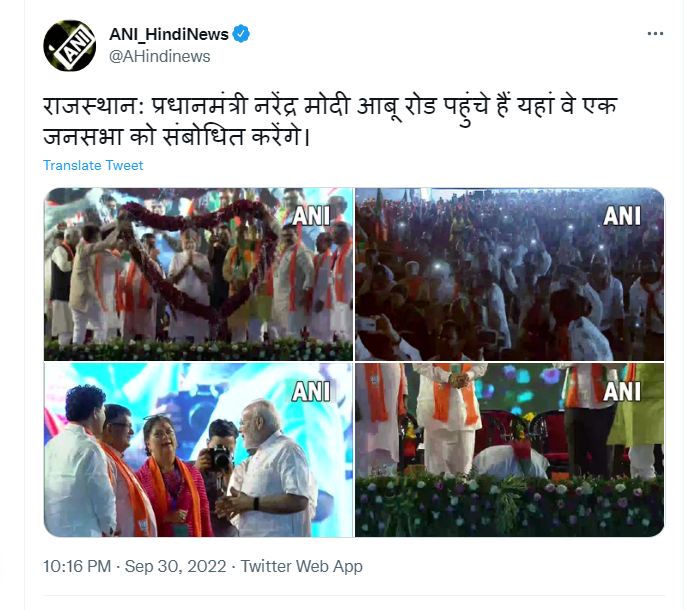This screenshot has height=610, width=684.
Task: Click the Translate Tweet link
Action: point(93,165)
